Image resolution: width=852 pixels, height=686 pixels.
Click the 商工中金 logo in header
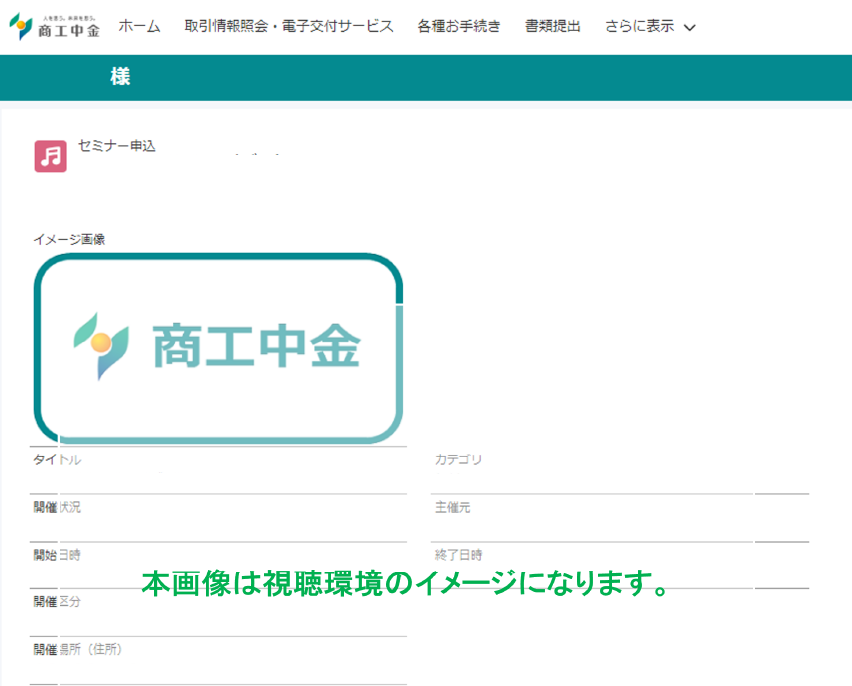click(x=54, y=26)
